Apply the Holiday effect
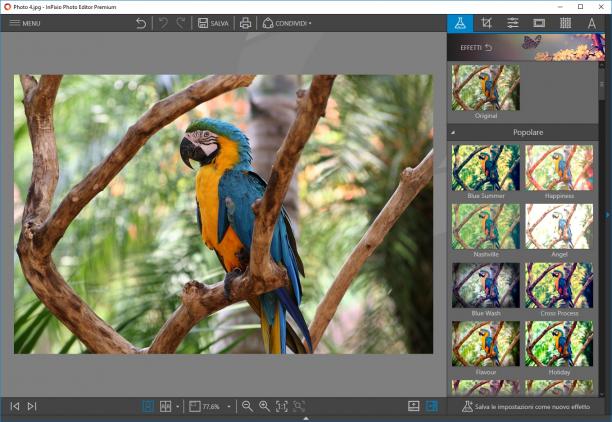This screenshot has height=422, width=612. (559, 344)
